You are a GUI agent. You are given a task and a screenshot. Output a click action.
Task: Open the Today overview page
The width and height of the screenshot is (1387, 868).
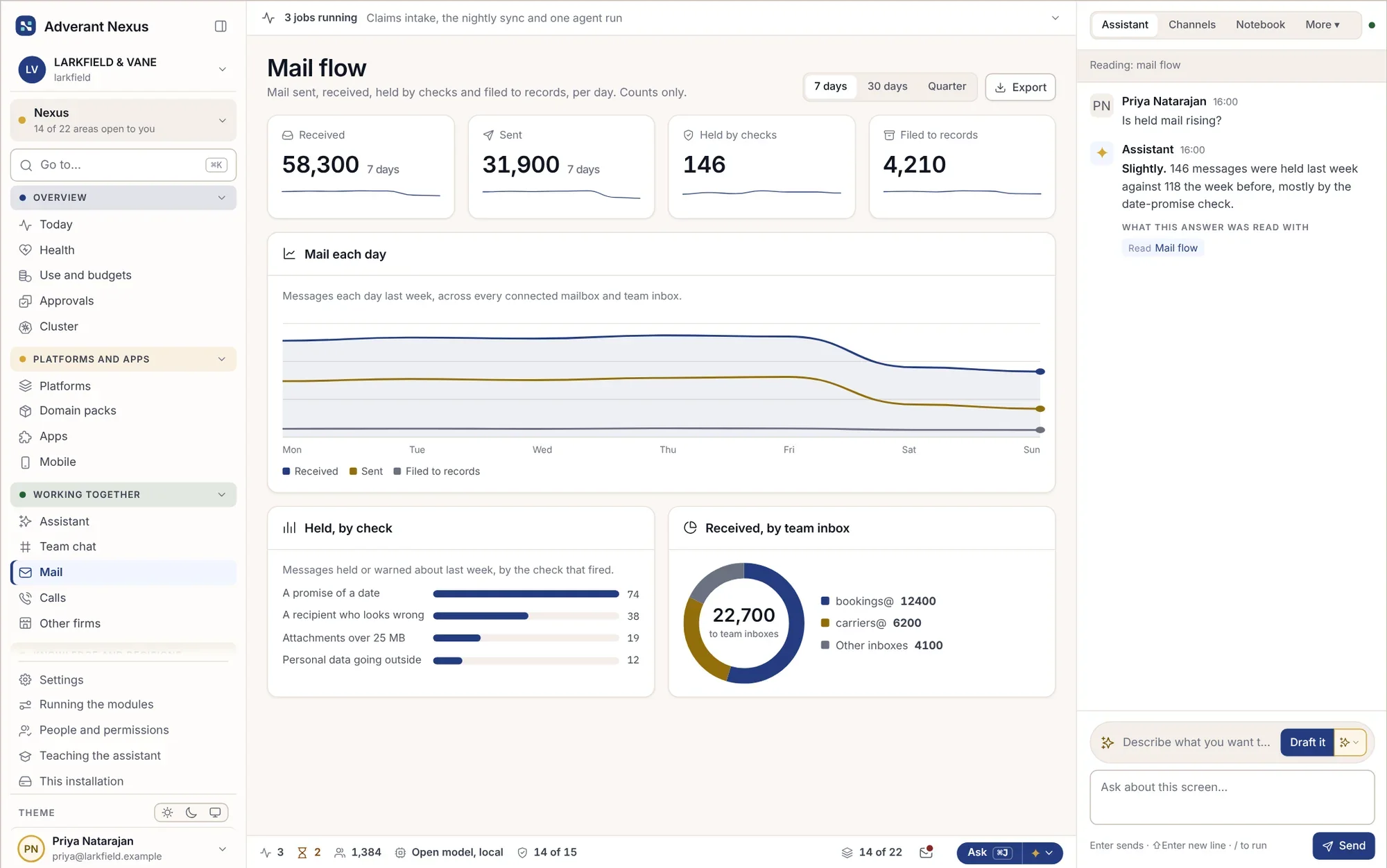click(x=123, y=225)
